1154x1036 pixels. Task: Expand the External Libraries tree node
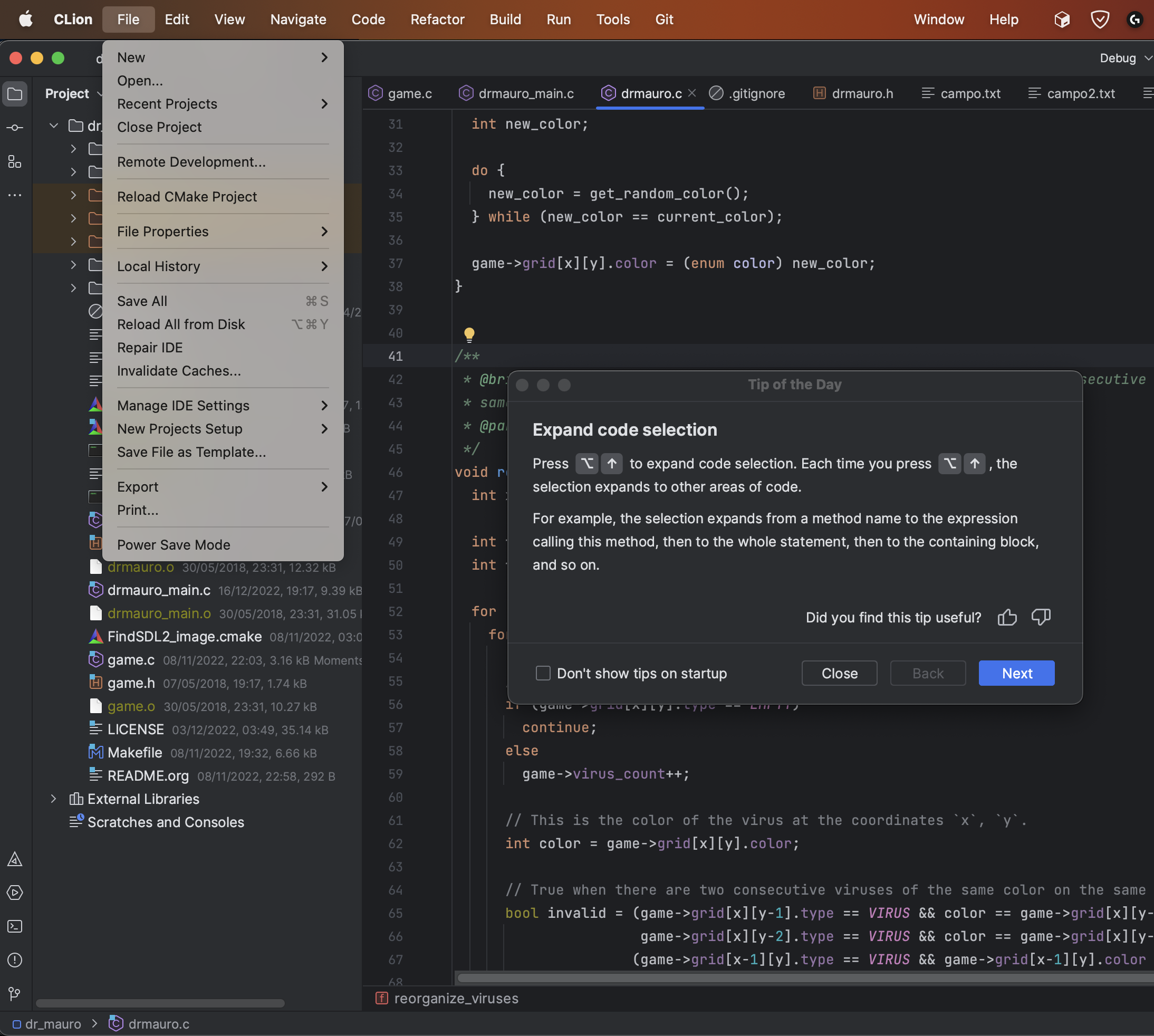[53, 799]
